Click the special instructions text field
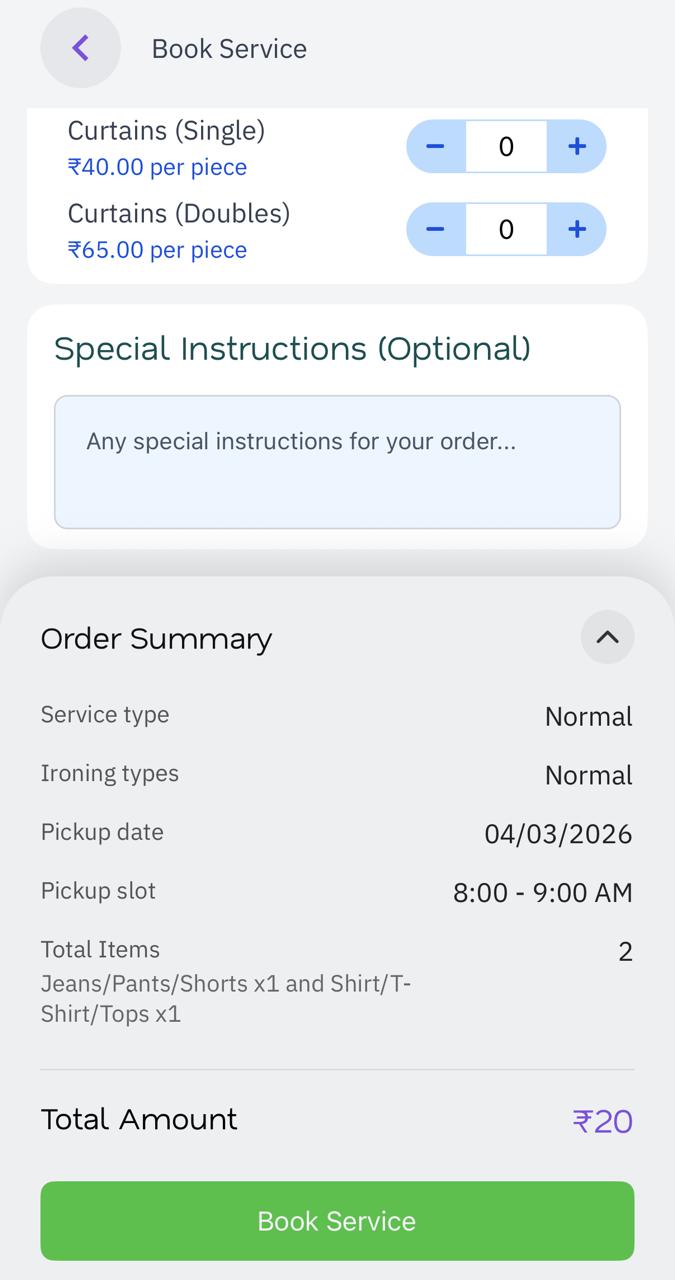675x1280 pixels. (x=337, y=462)
